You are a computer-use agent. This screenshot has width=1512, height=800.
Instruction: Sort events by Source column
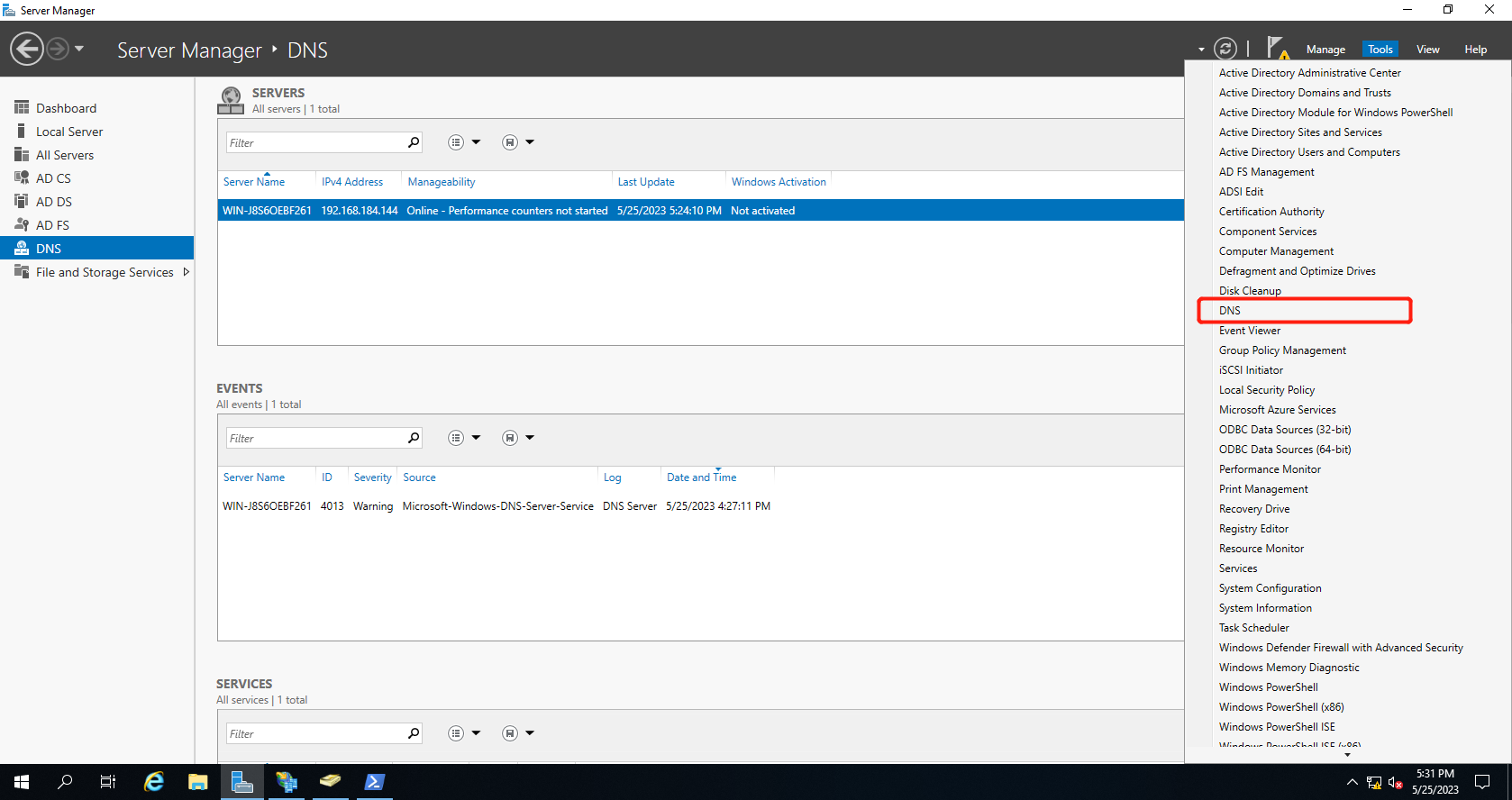click(419, 477)
